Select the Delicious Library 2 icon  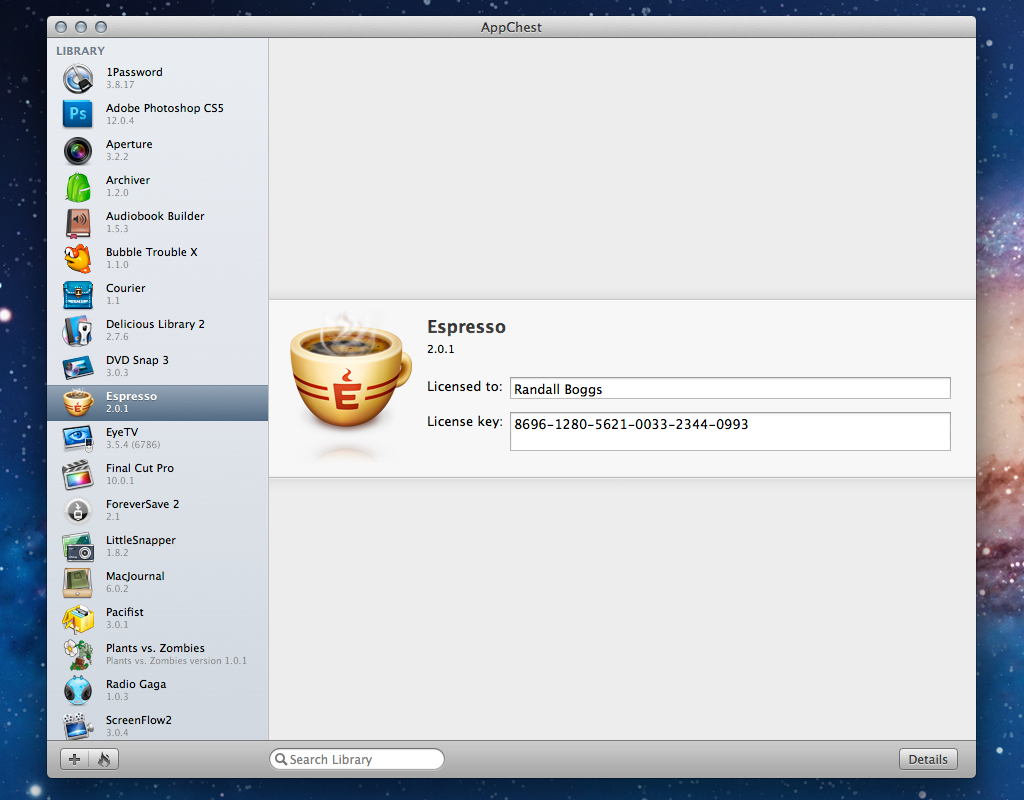(78, 330)
